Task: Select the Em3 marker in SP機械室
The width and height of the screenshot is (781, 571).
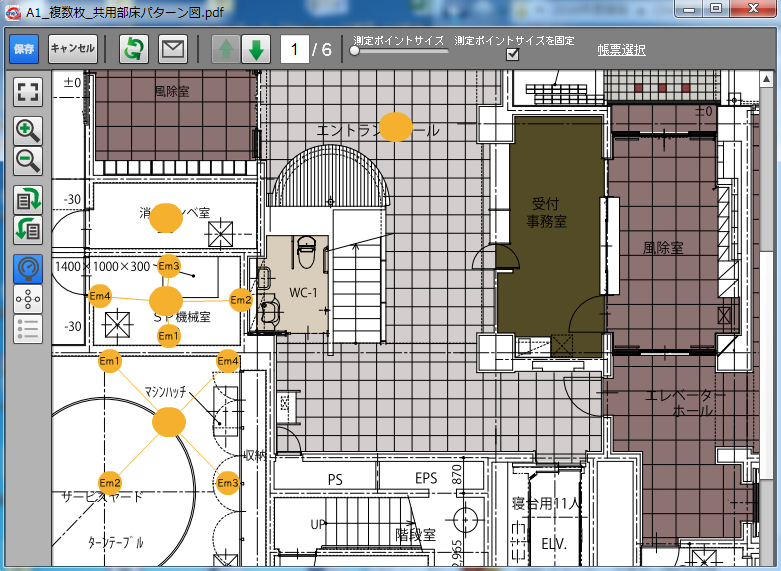Action: coord(169,265)
